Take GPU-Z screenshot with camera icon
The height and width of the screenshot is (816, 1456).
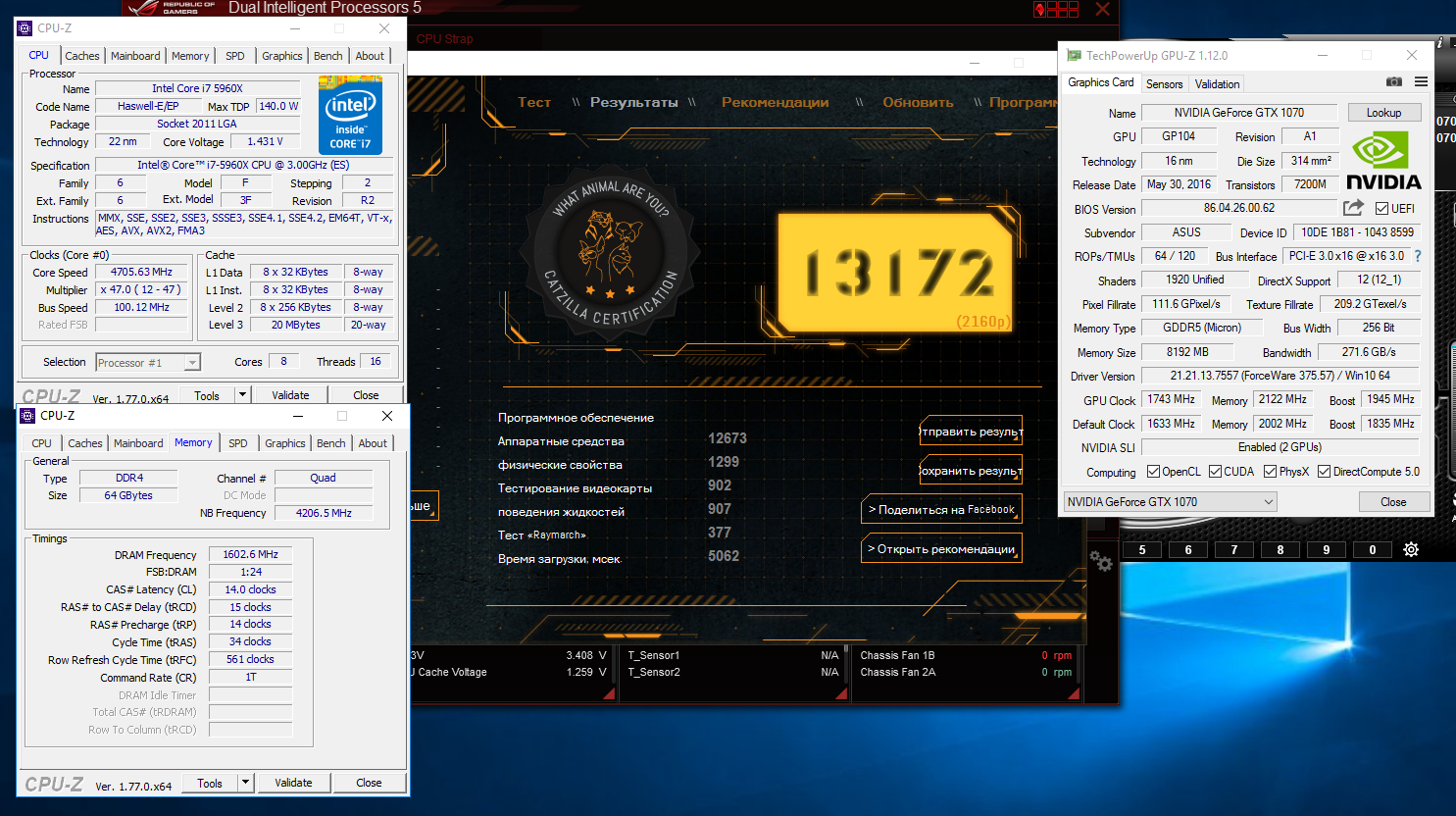[1393, 81]
